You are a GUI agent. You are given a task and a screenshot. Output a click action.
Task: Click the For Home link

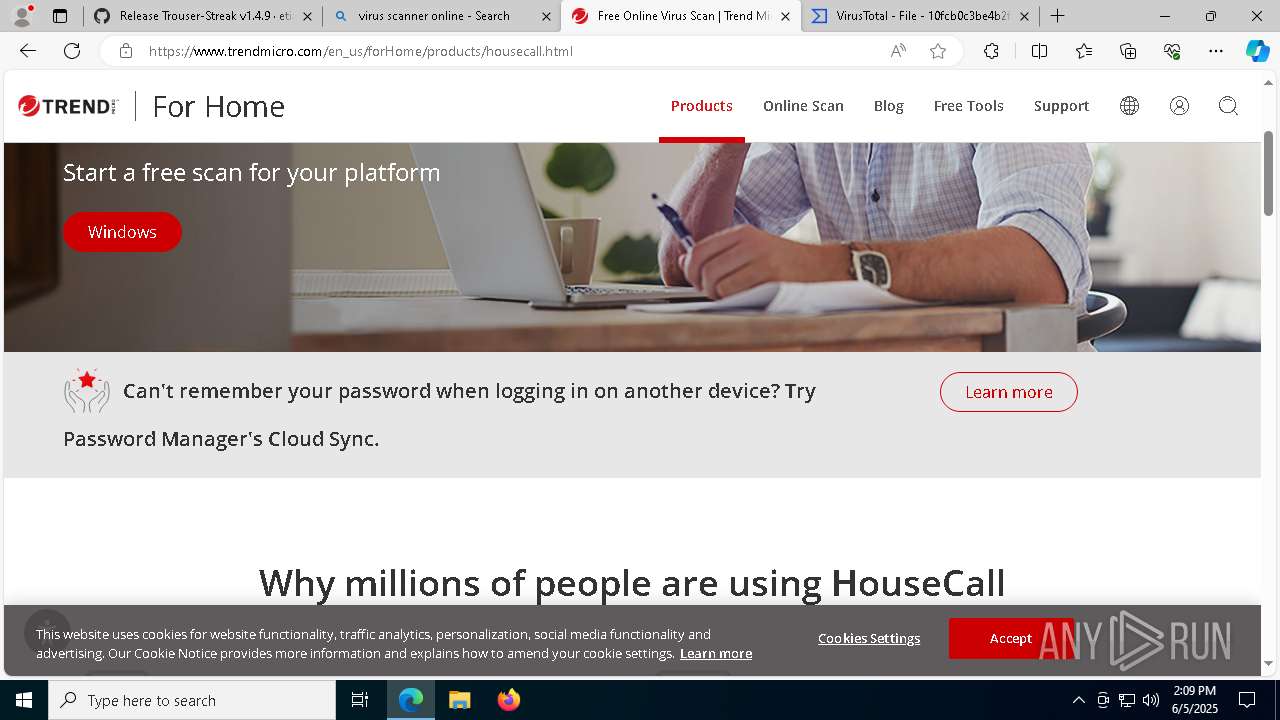218,106
